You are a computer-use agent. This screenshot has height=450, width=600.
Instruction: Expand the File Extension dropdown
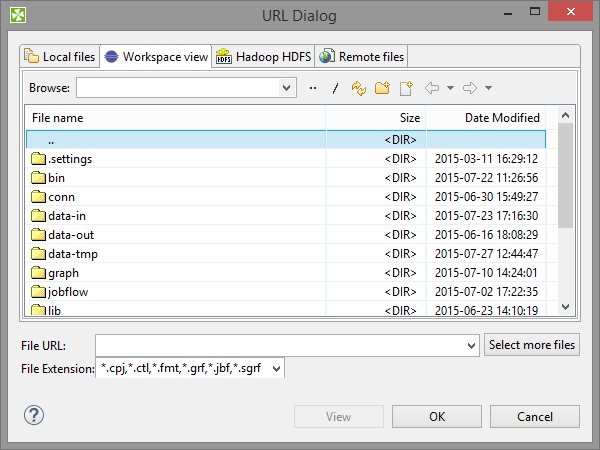(x=276, y=369)
